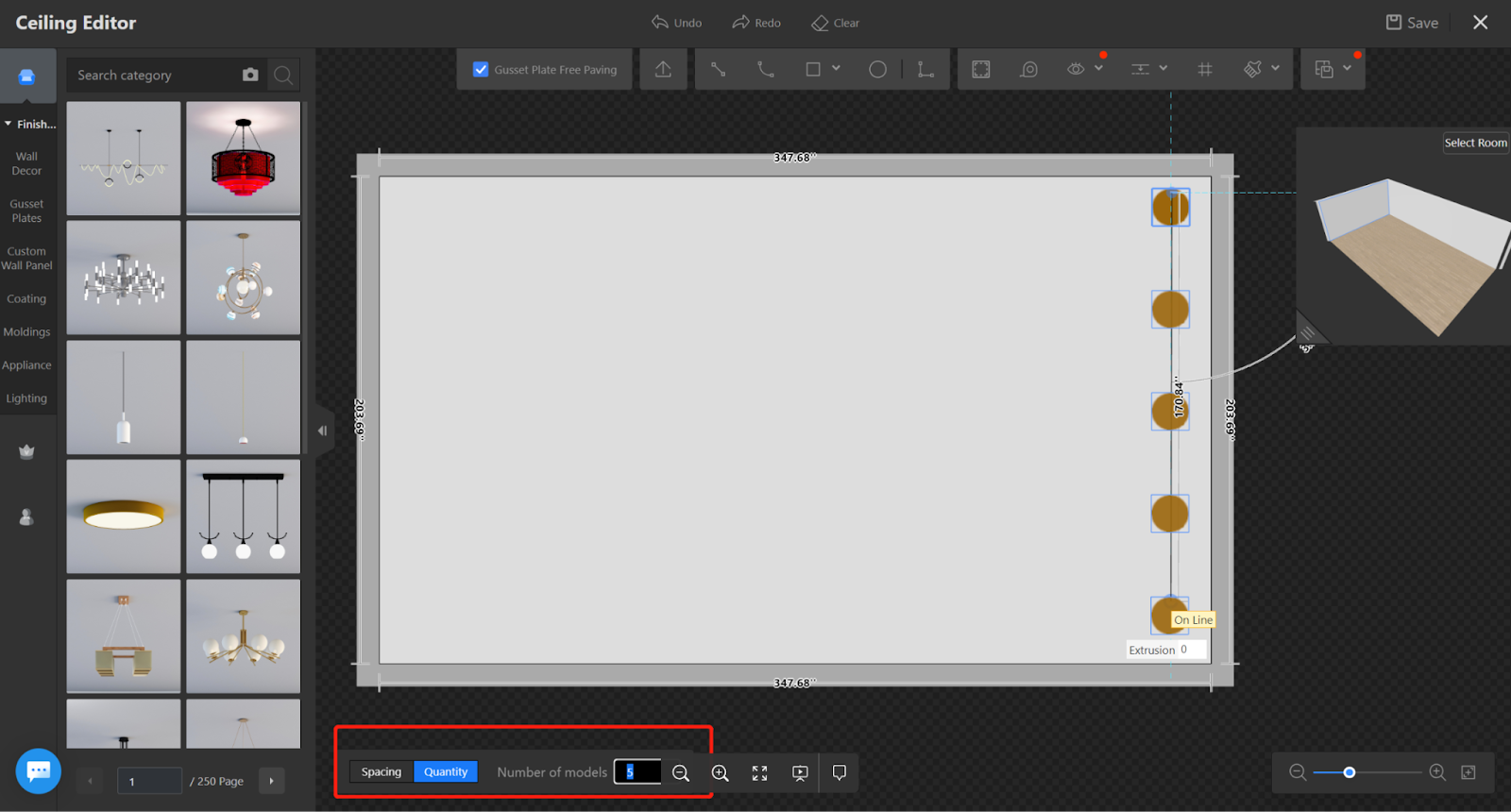This screenshot has width=1511, height=812.
Task: Open the presentation mode icon
Action: point(800,772)
